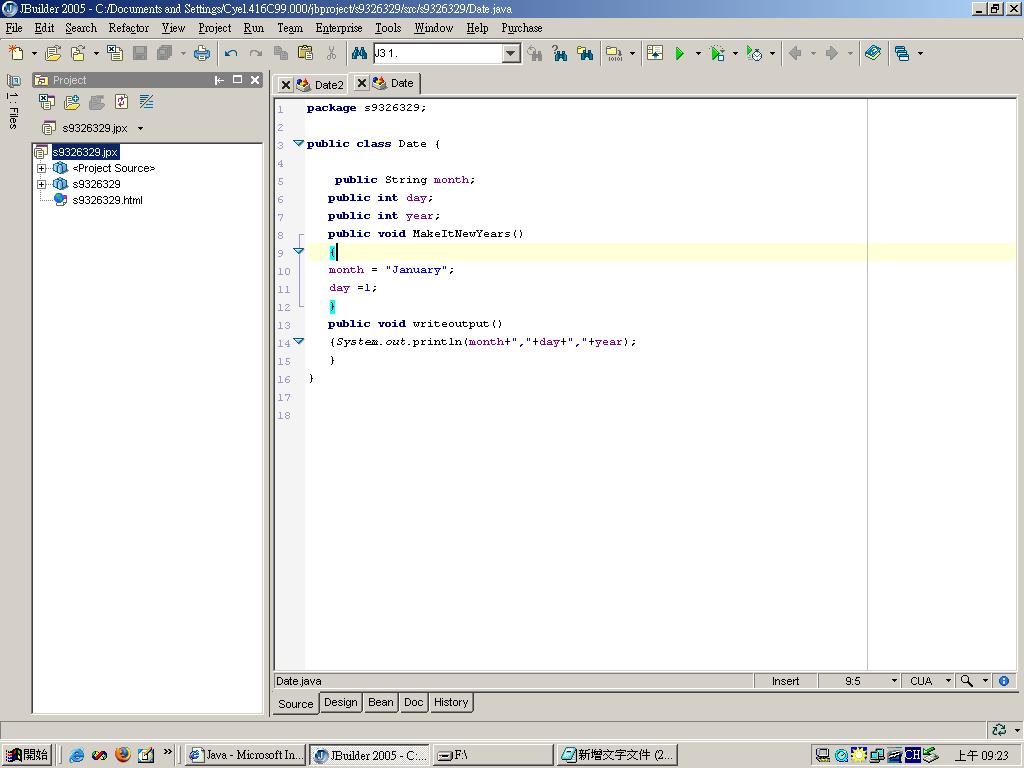Open the Debug project dropdown arrow
1024x768 pixels.
pyautogui.click(x=735, y=54)
